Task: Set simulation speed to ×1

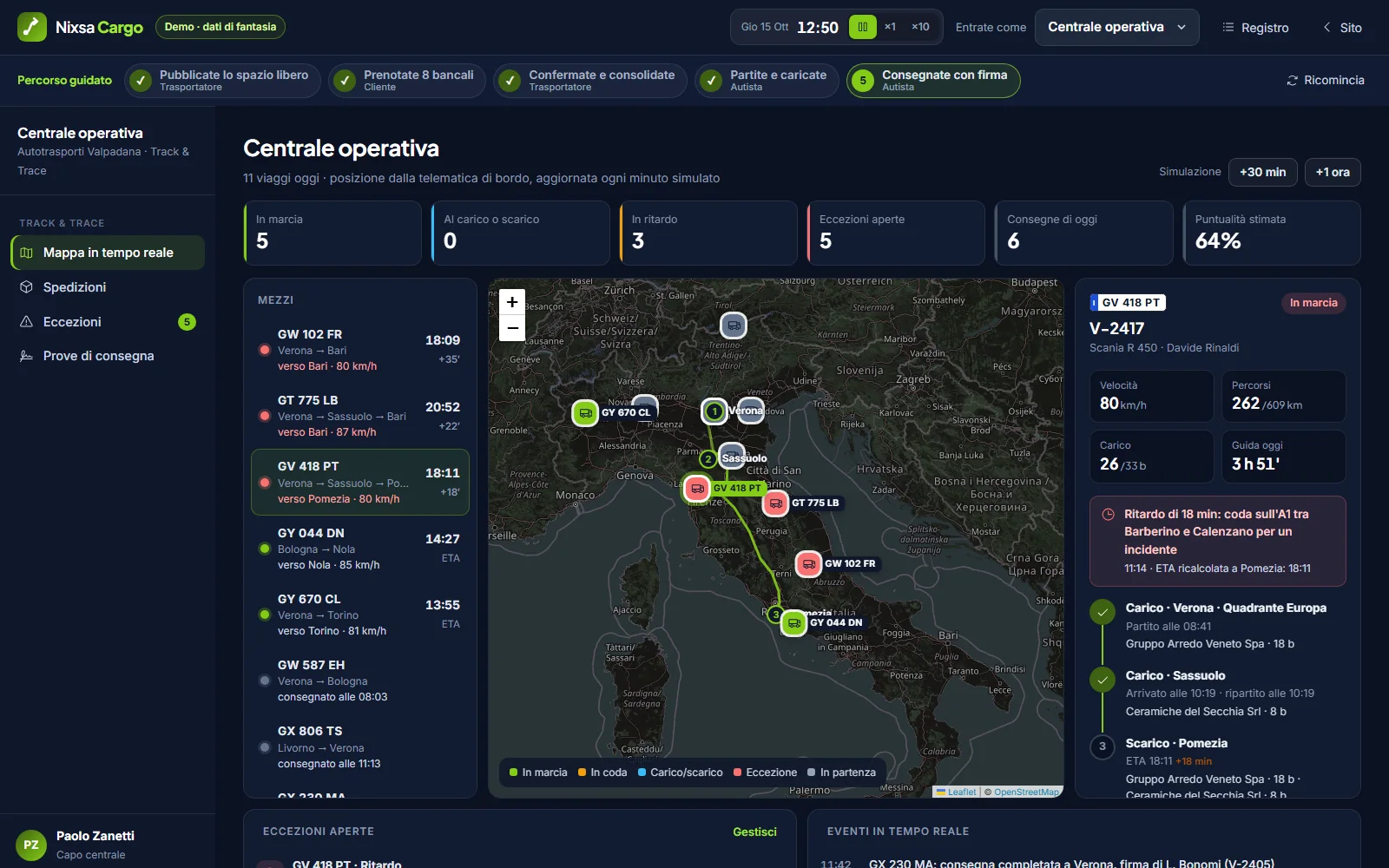Action: (x=890, y=27)
